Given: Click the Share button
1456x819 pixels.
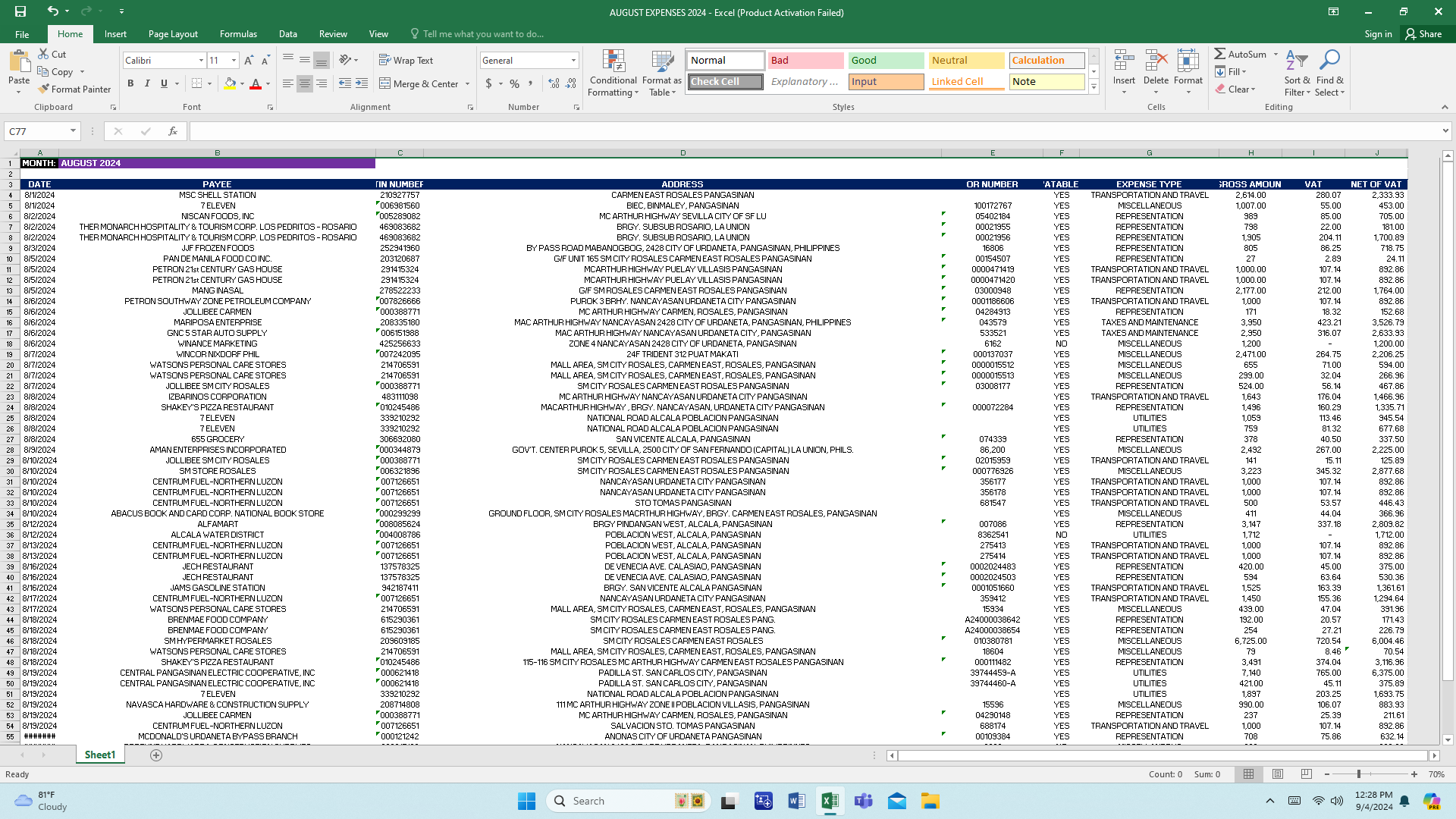Looking at the screenshot, I should pos(1423,34).
